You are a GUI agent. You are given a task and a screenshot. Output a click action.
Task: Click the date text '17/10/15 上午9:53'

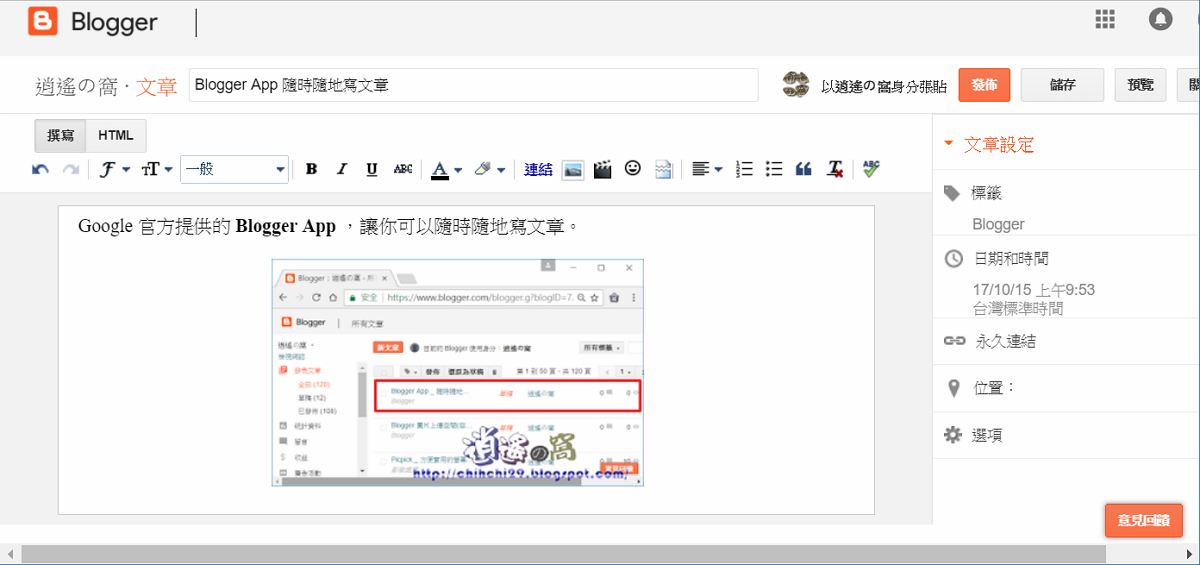click(x=1034, y=290)
